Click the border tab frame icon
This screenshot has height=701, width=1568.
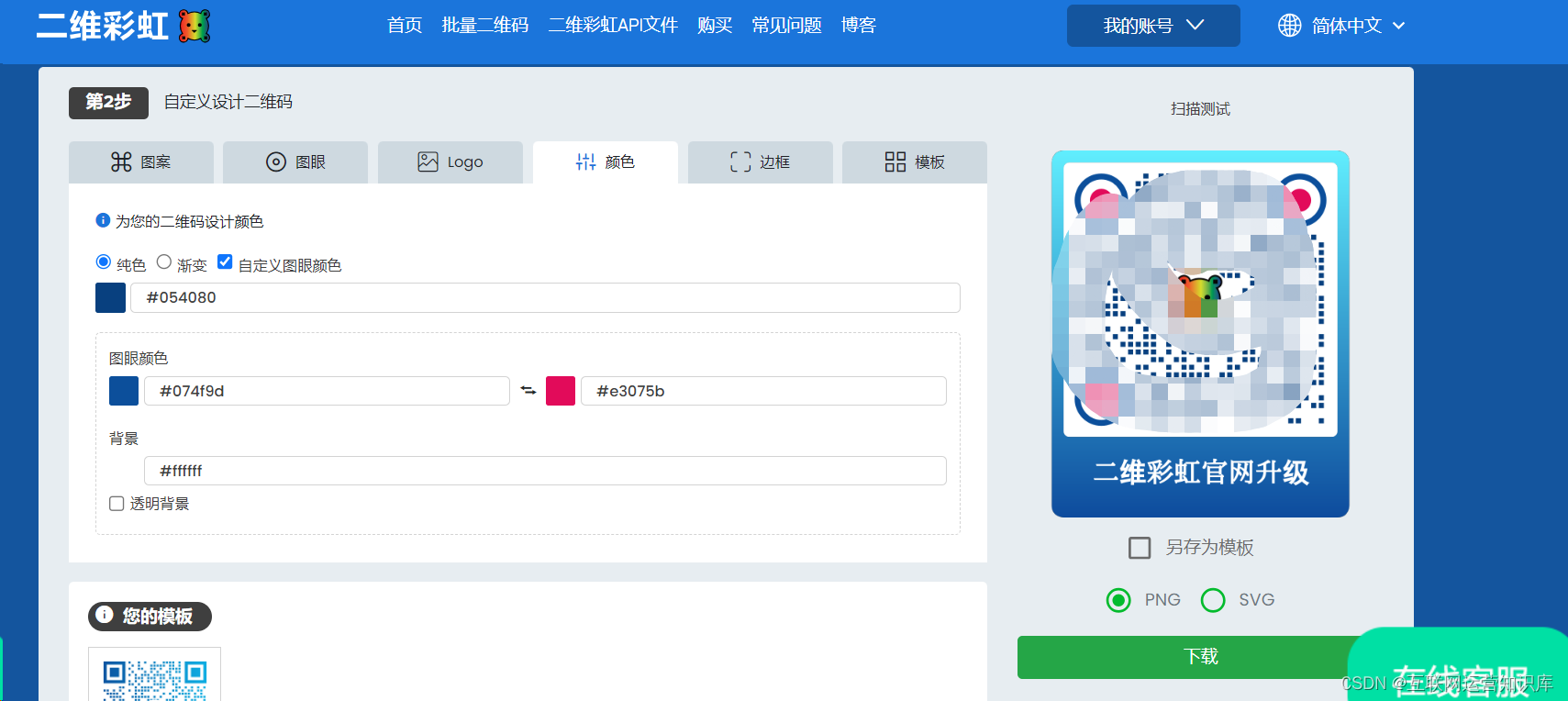740,162
